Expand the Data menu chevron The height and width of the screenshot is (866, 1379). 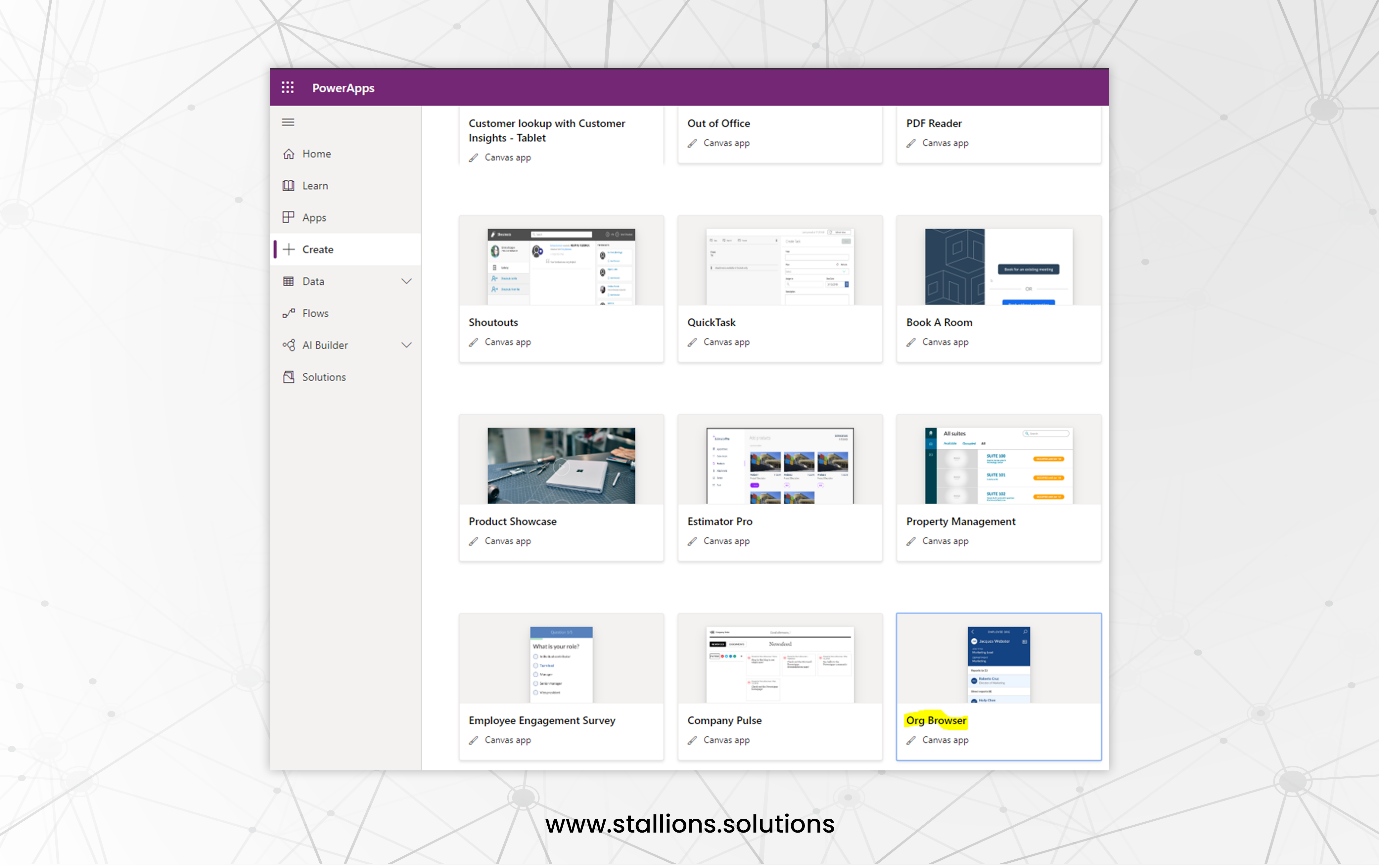point(406,282)
